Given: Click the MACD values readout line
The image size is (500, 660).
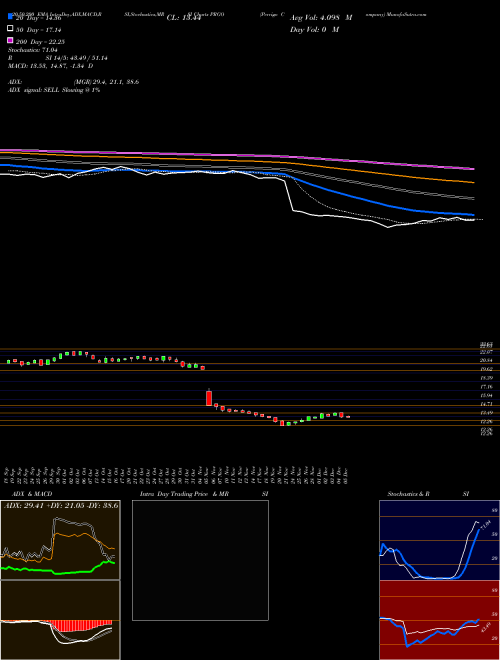Looking at the screenshot, I should [51, 66].
